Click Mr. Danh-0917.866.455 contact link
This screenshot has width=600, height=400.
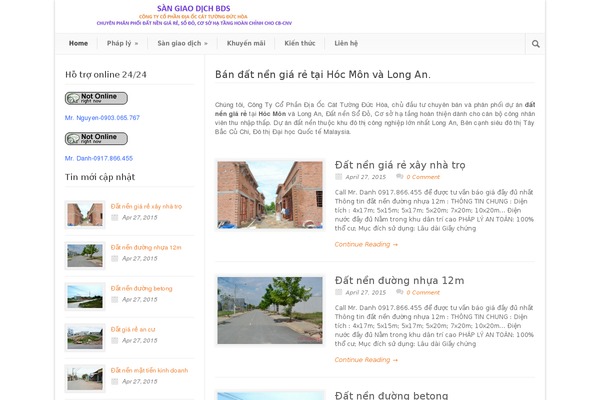[x=99, y=158]
